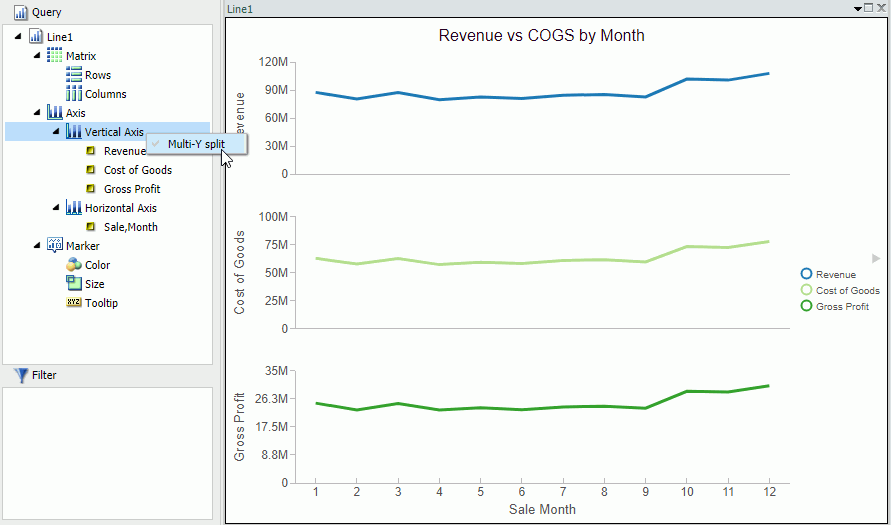Toggle Cost of Goods legend series

click(x=847, y=290)
